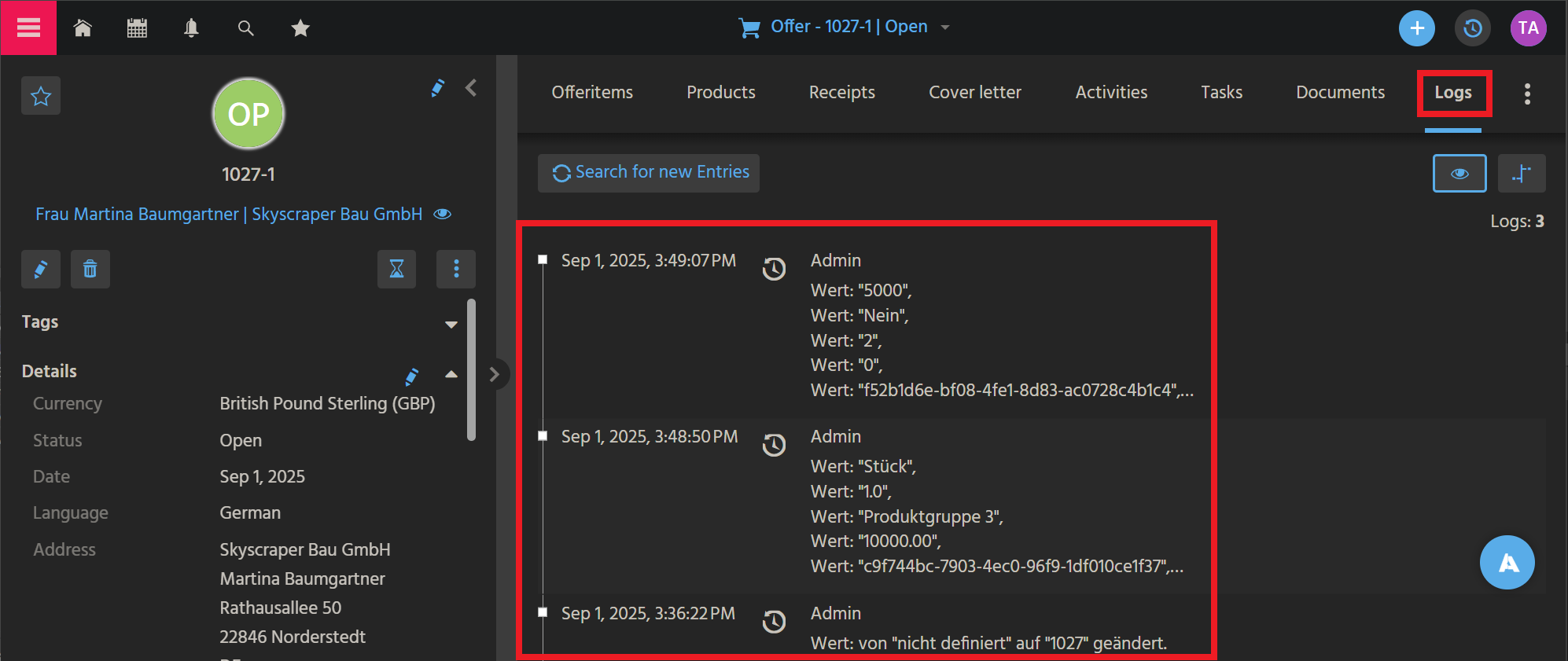
Task: Click the timeline layout button beside eye
Action: tap(1522, 173)
